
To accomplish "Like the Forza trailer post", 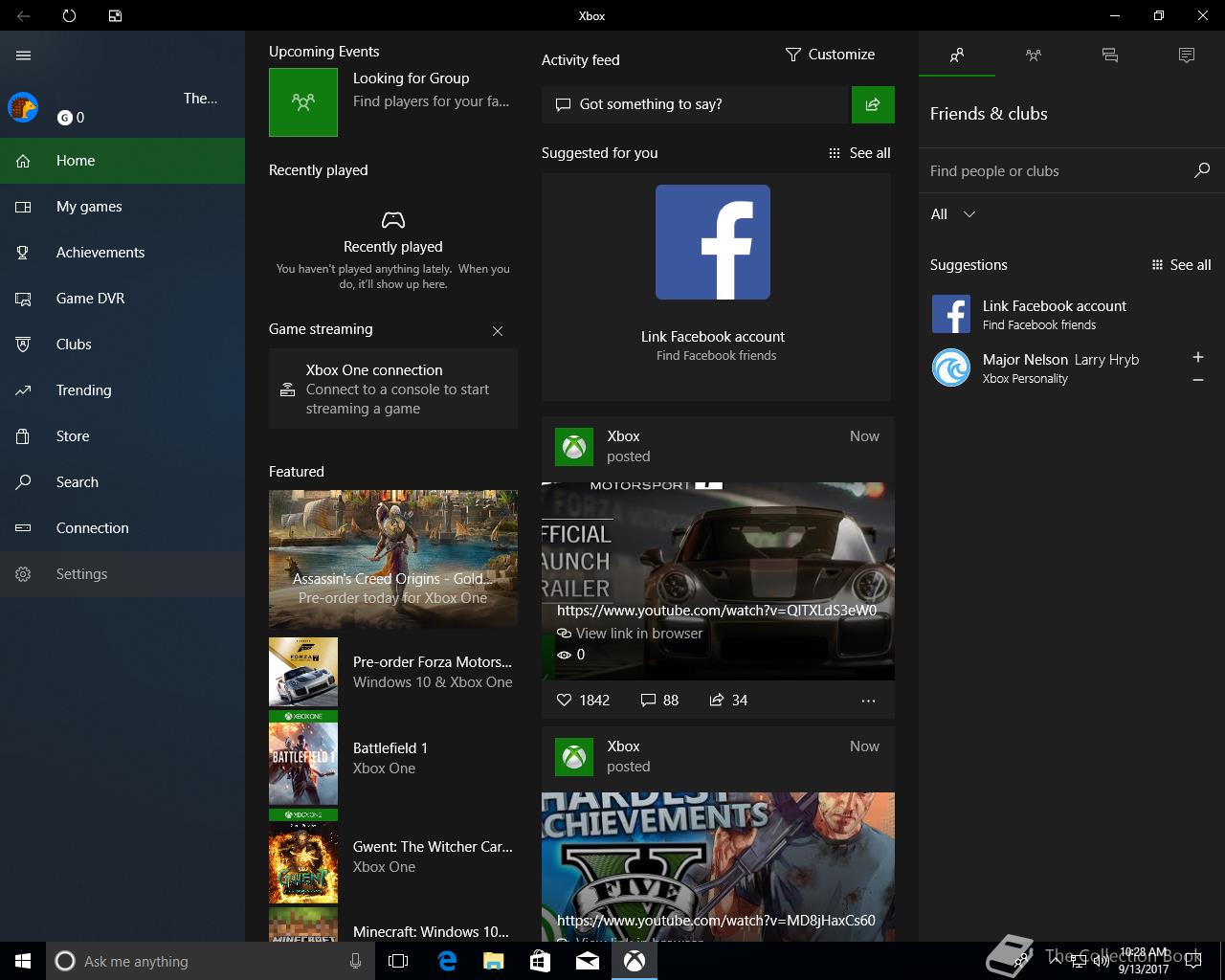I will [583, 701].
